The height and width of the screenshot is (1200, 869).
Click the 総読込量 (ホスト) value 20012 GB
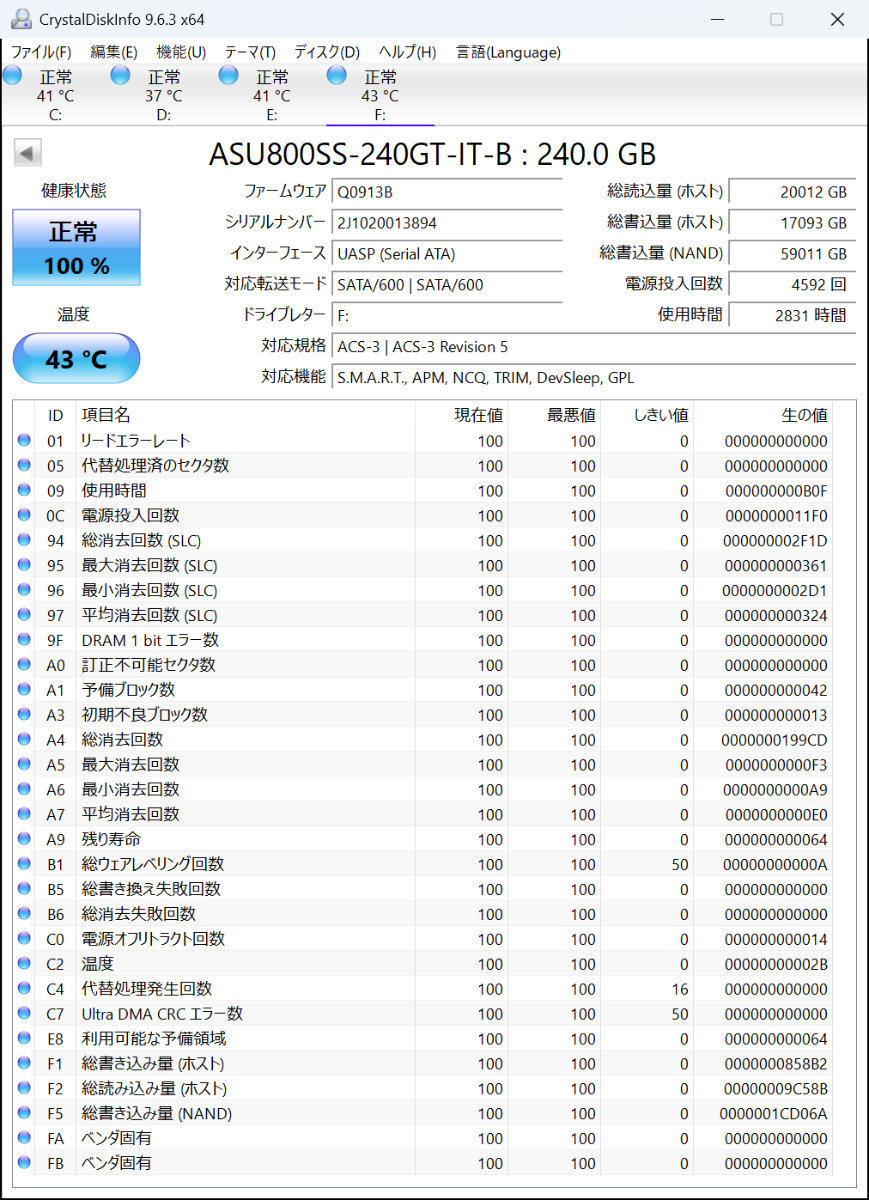click(792, 191)
